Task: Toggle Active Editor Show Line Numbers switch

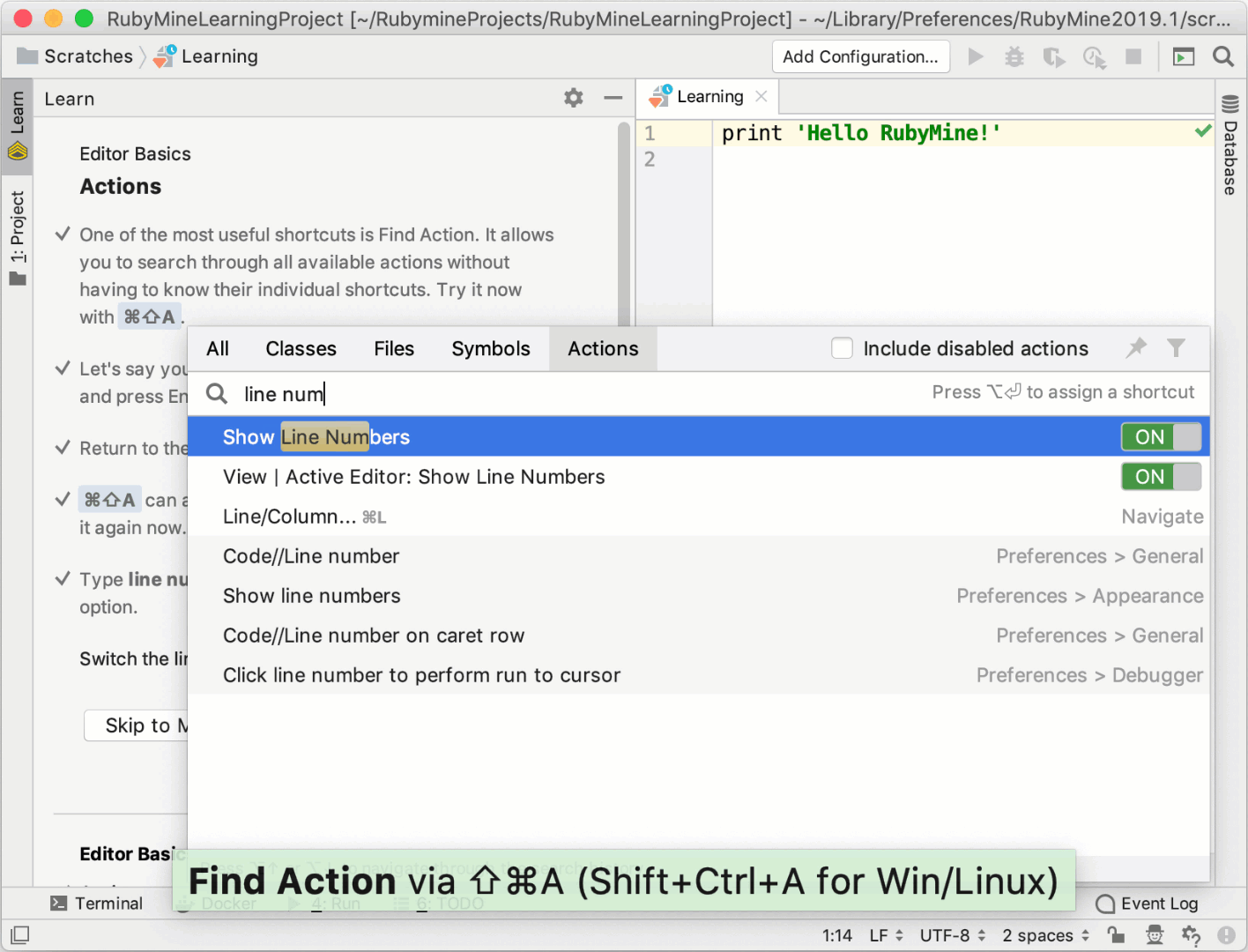Action: [x=1161, y=477]
